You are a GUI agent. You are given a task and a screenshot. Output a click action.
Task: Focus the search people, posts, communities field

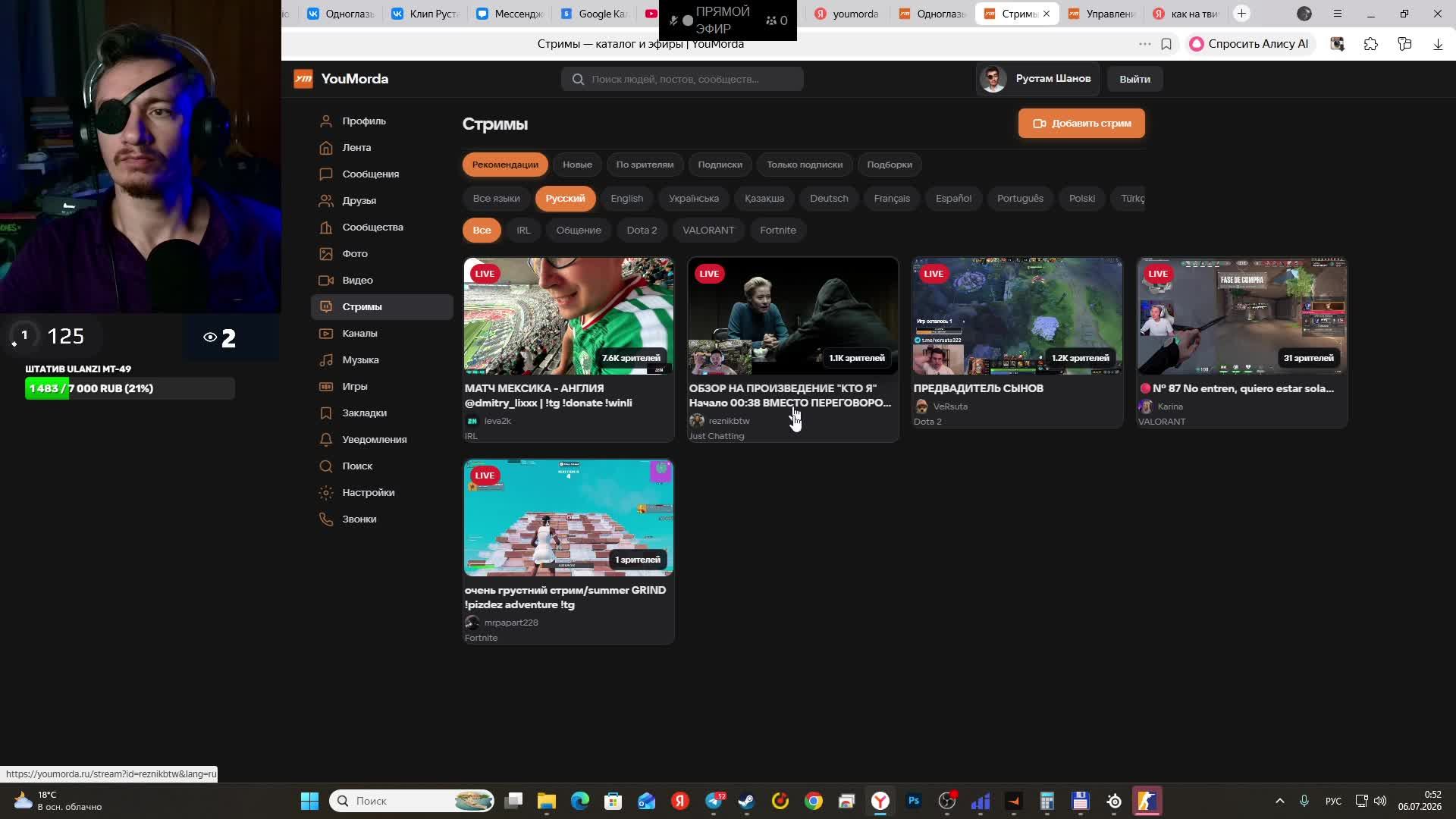pyautogui.click(x=682, y=79)
